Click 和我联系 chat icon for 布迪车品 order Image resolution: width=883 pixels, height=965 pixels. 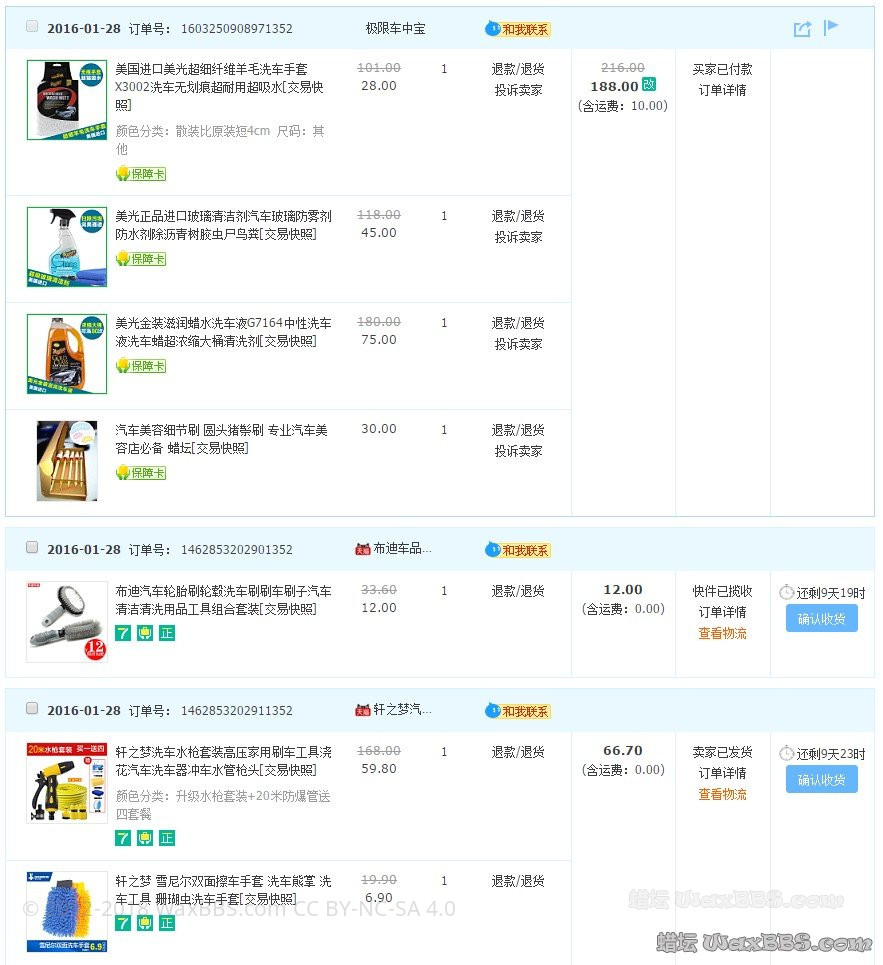518,550
